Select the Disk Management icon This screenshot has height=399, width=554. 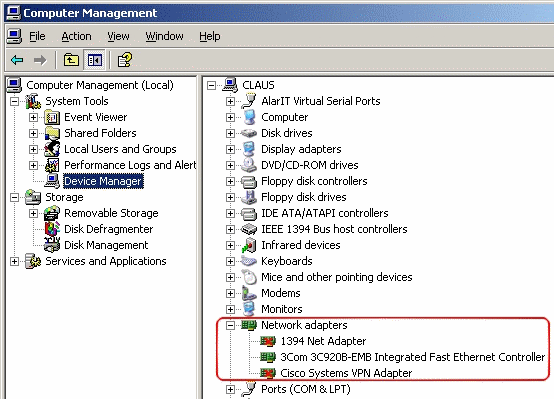pyautogui.click(x=52, y=245)
